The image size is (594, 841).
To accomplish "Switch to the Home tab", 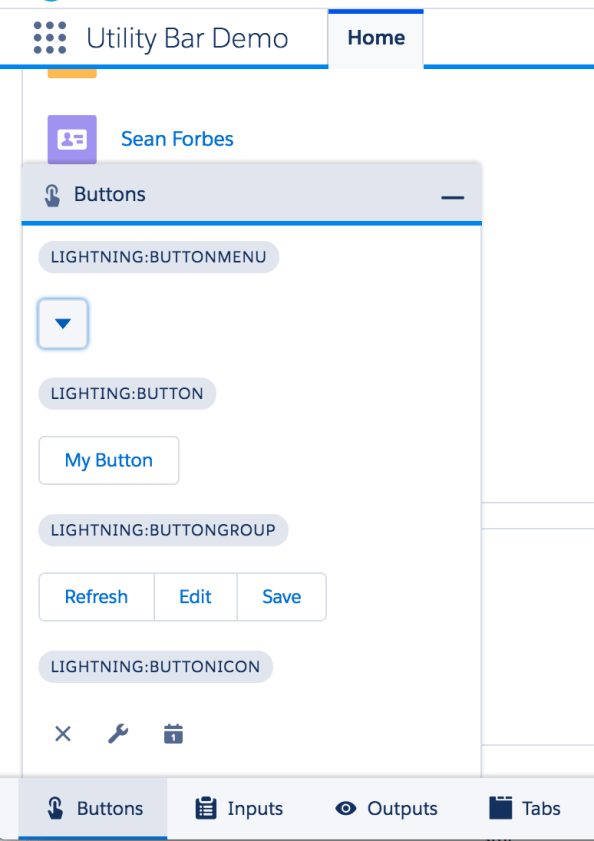I will click(375, 37).
